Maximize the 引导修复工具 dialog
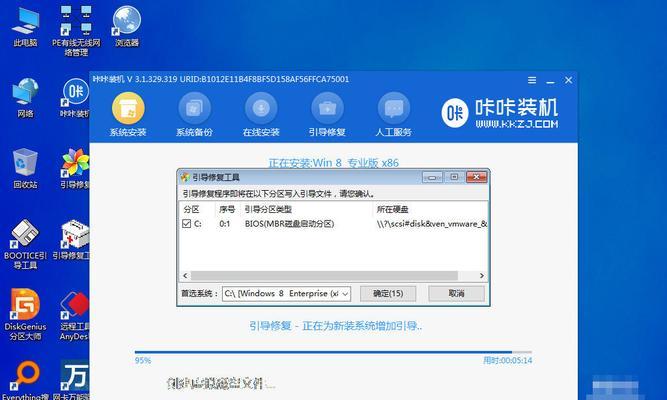 click(x=454, y=177)
